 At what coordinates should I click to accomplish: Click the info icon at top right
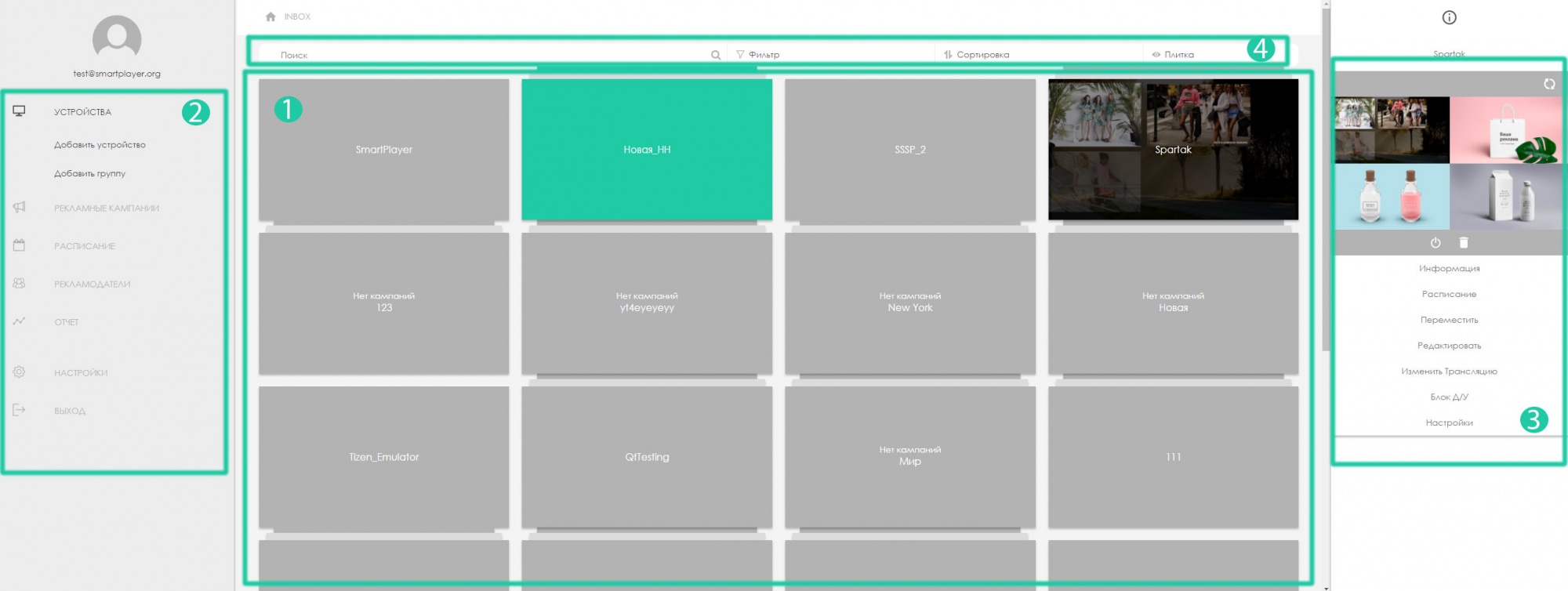point(1449,17)
